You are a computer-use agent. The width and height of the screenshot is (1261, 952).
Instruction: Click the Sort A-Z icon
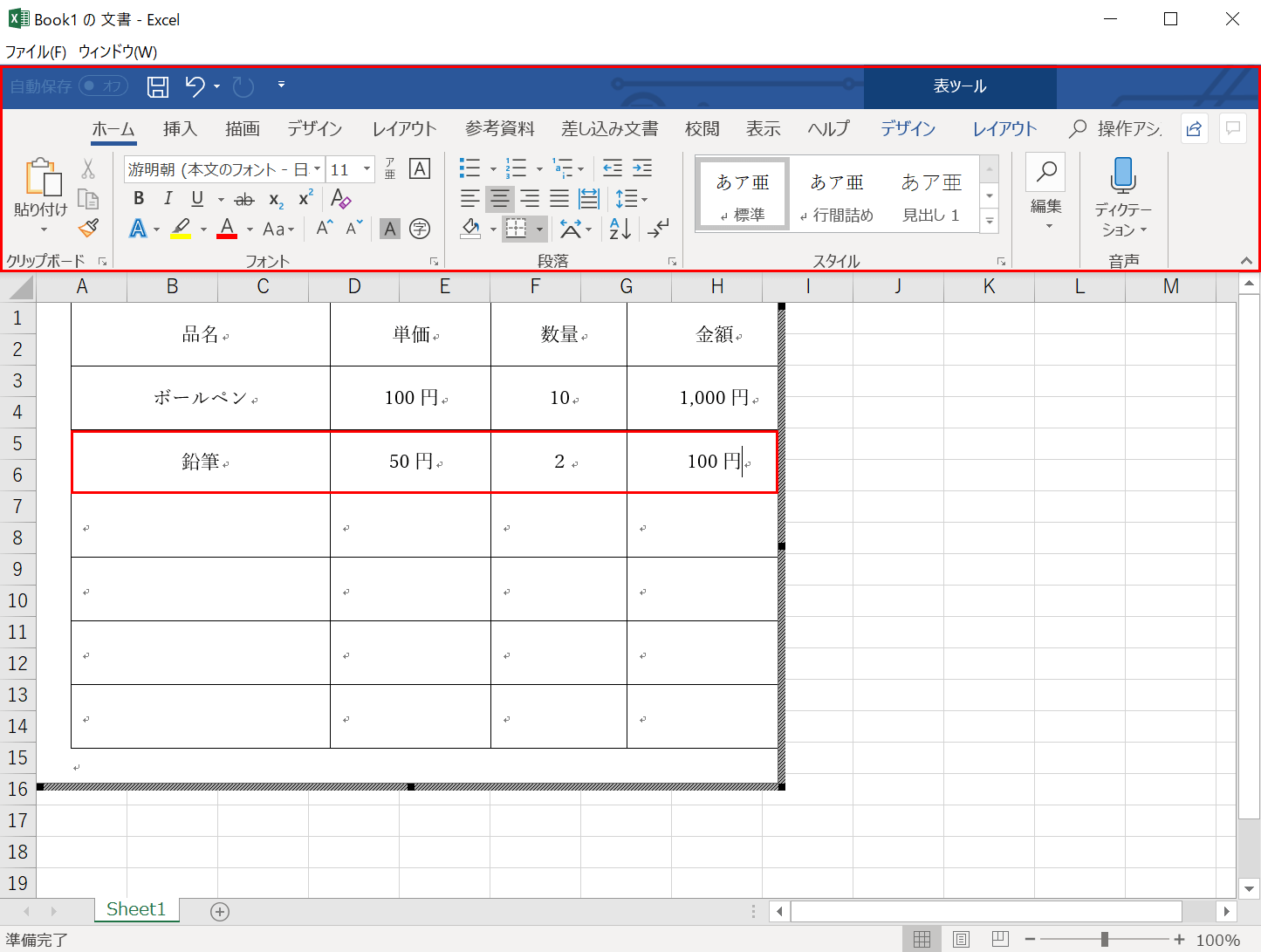pos(620,229)
